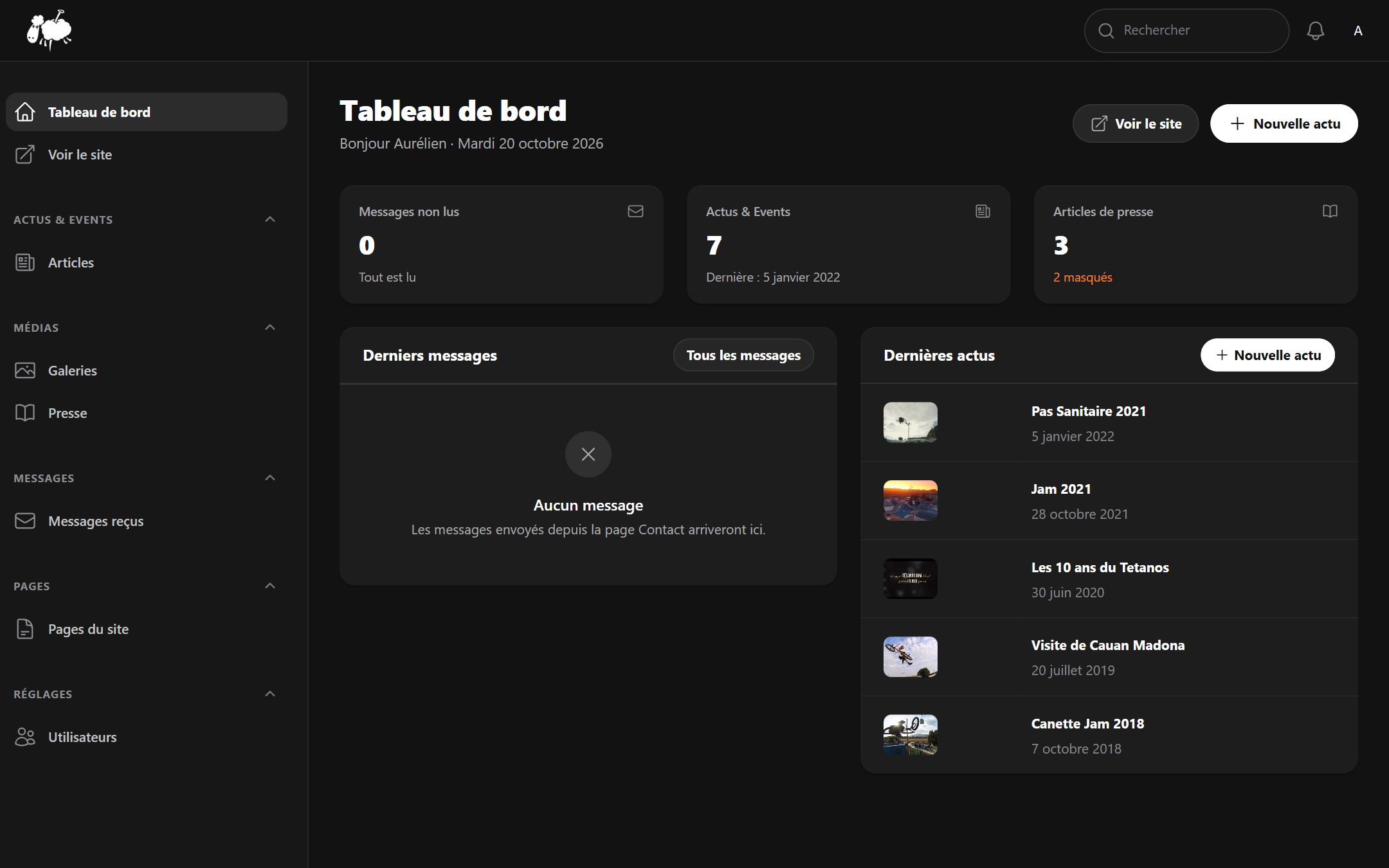1389x868 pixels.
Task: Click newspaper icon in Actus & Events card
Action: 983,211
